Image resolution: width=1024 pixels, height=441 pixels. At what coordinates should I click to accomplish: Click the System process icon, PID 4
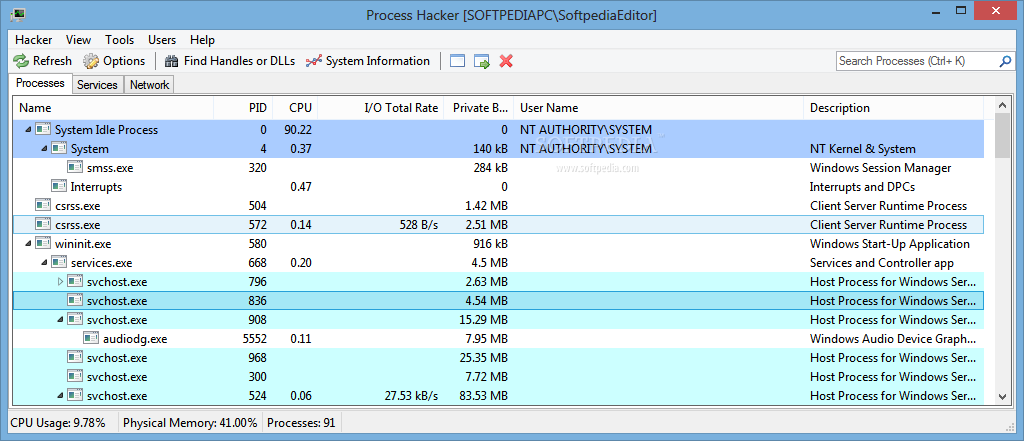point(59,148)
